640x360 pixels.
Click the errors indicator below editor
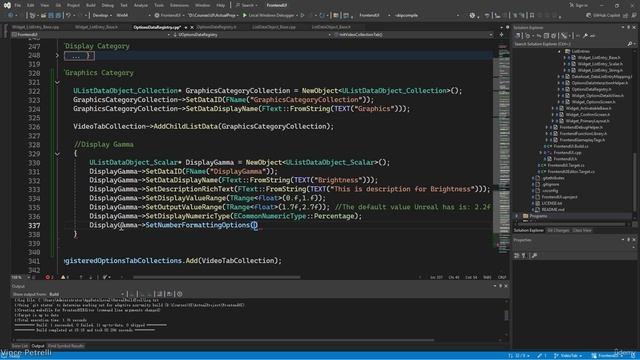click(49, 278)
